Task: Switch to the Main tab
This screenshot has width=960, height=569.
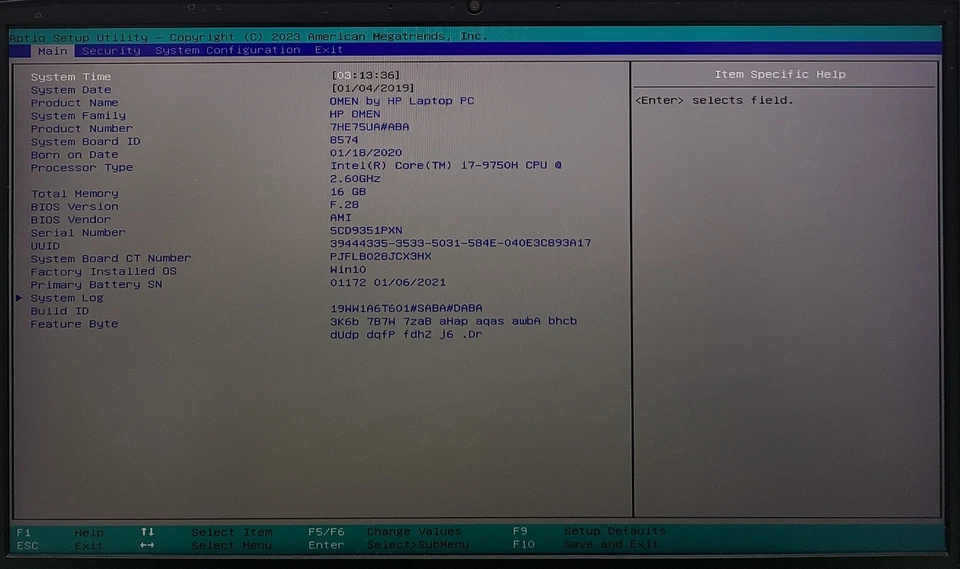Action: click(x=53, y=51)
